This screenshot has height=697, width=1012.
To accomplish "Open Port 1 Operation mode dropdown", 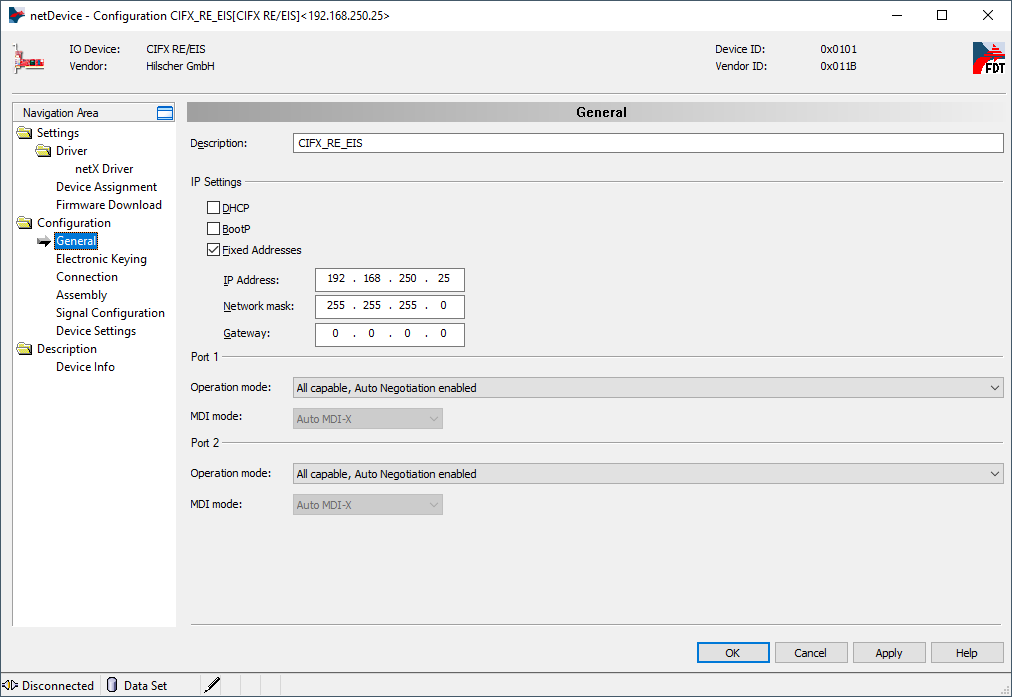I will pos(648,388).
